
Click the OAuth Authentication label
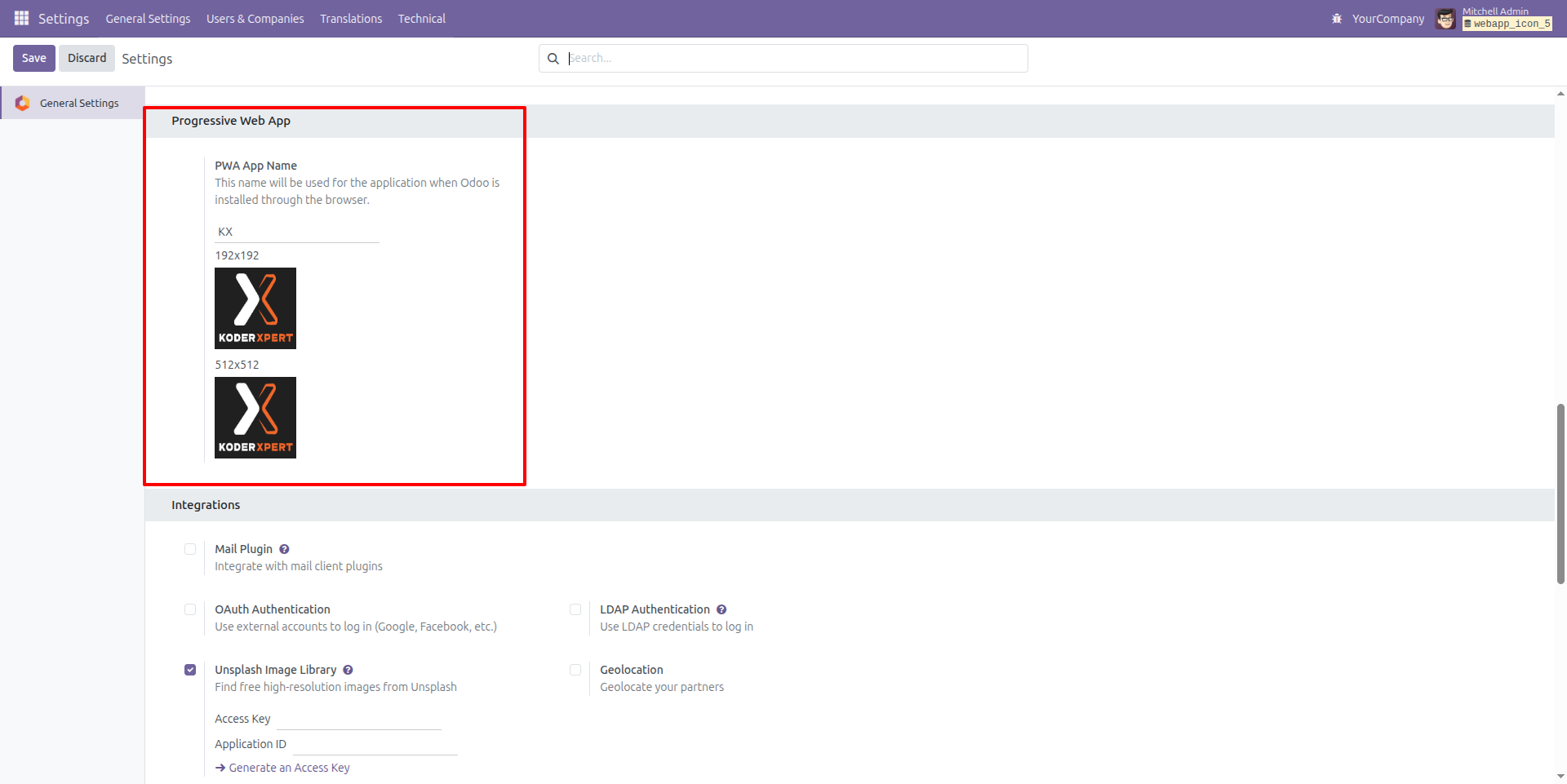tap(273, 609)
